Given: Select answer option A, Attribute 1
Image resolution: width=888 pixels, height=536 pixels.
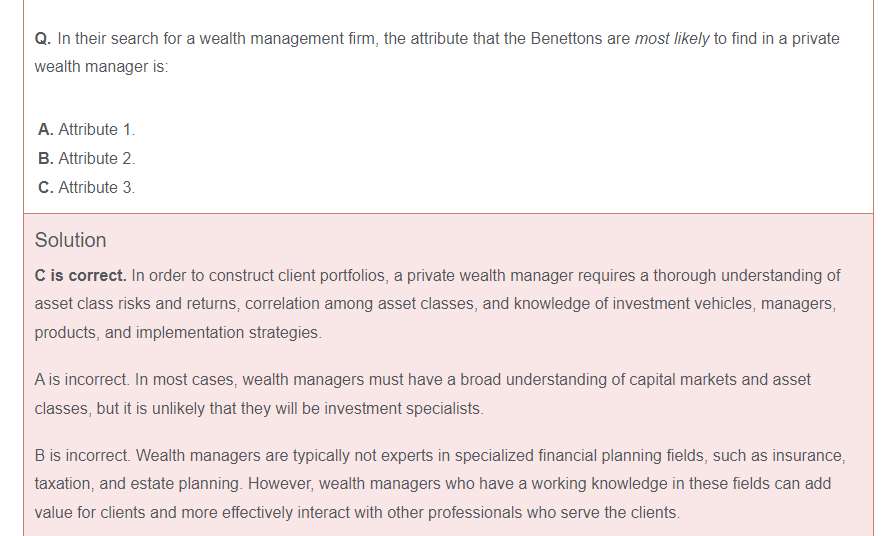Looking at the screenshot, I should (x=86, y=129).
